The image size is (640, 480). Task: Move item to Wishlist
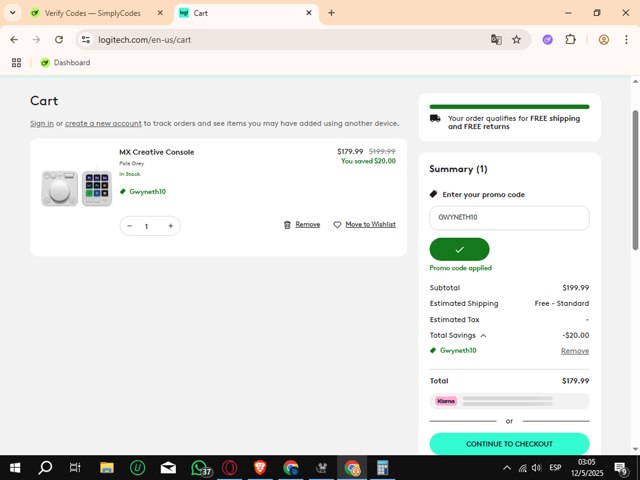tap(370, 224)
